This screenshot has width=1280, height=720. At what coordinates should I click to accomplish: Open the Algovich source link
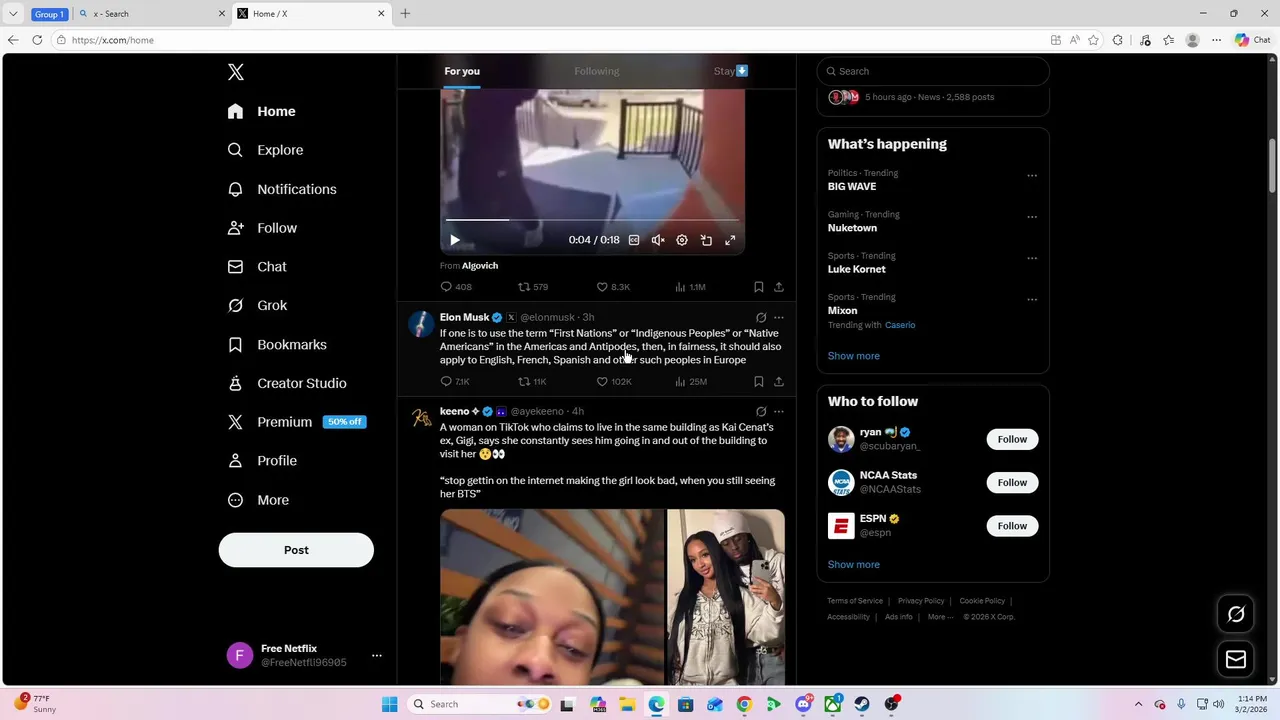(x=480, y=266)
